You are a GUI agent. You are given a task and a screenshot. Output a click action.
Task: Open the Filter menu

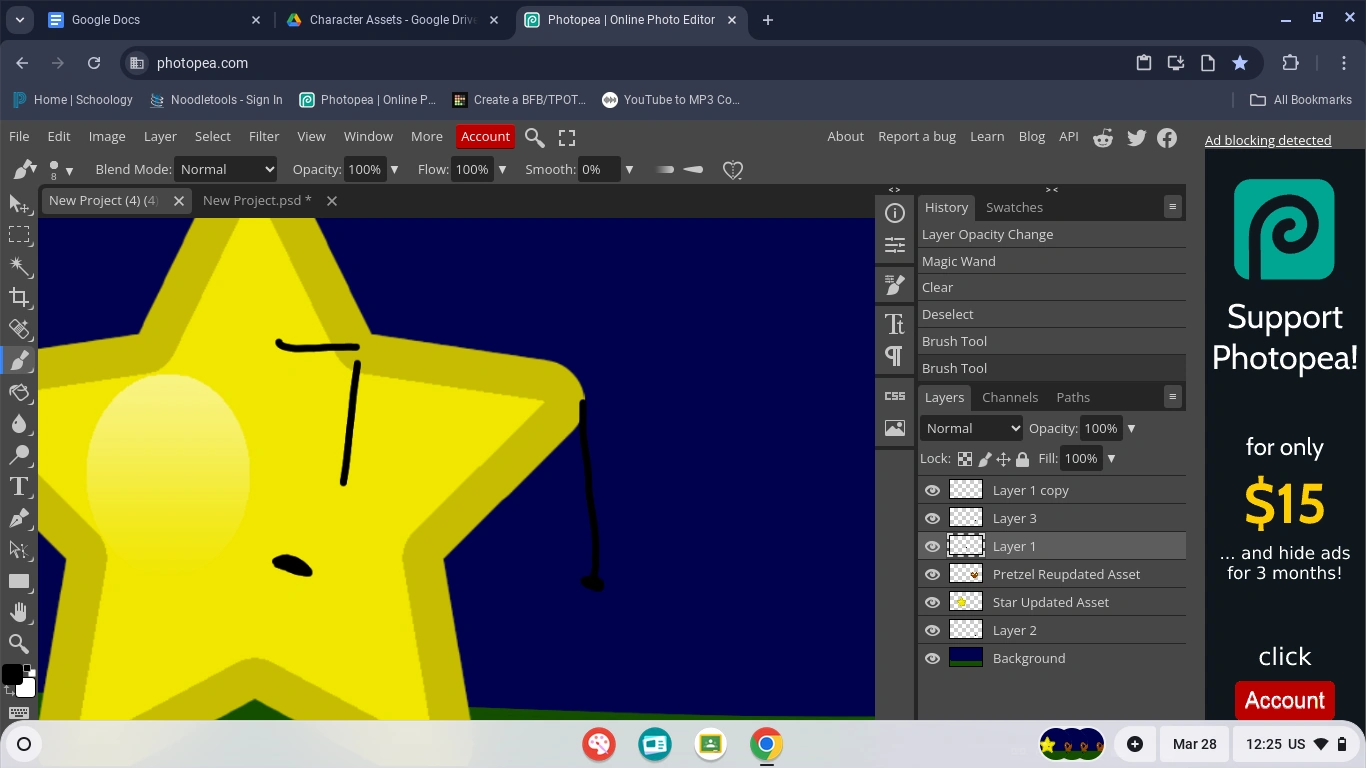point(264,136)
